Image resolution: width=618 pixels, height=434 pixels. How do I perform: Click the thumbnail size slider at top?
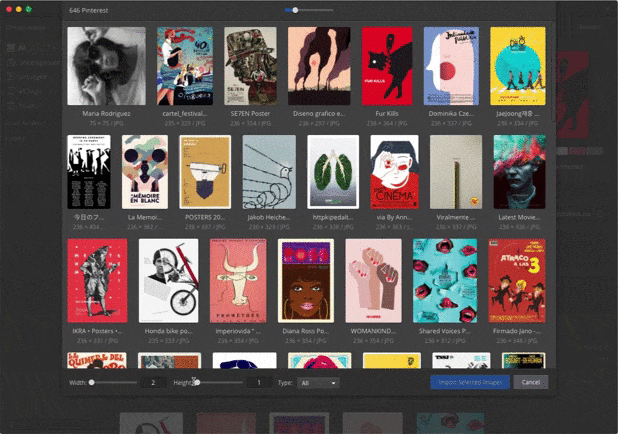[x=294, y=10]
